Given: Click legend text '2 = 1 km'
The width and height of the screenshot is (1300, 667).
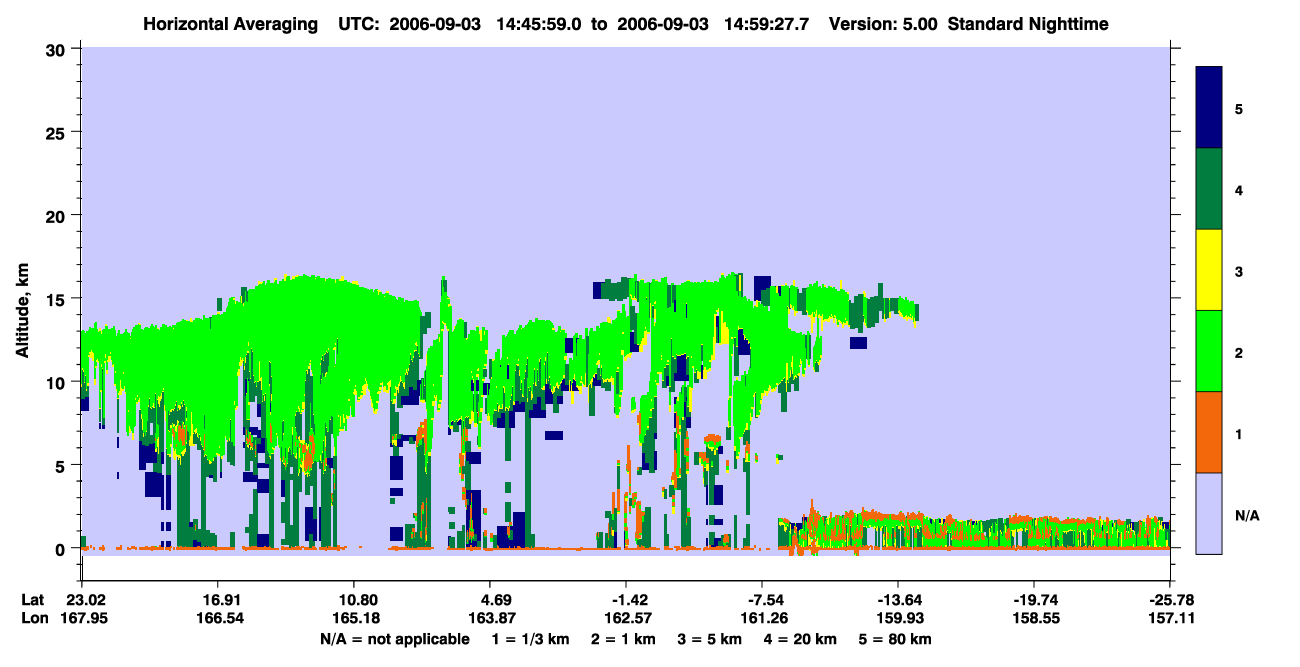Looking at the screenshot, I should click(624, 639).
